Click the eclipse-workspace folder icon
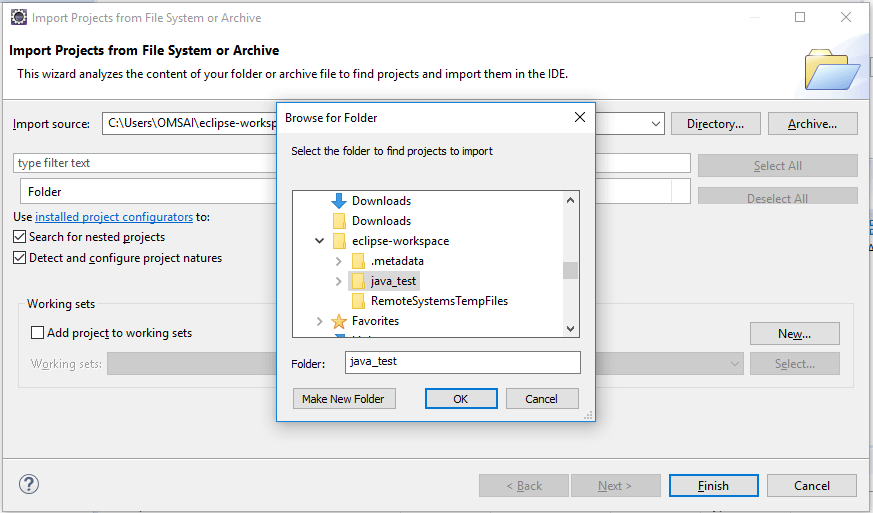873x513 pixels. pyautogui.click(x=339, y=241)
